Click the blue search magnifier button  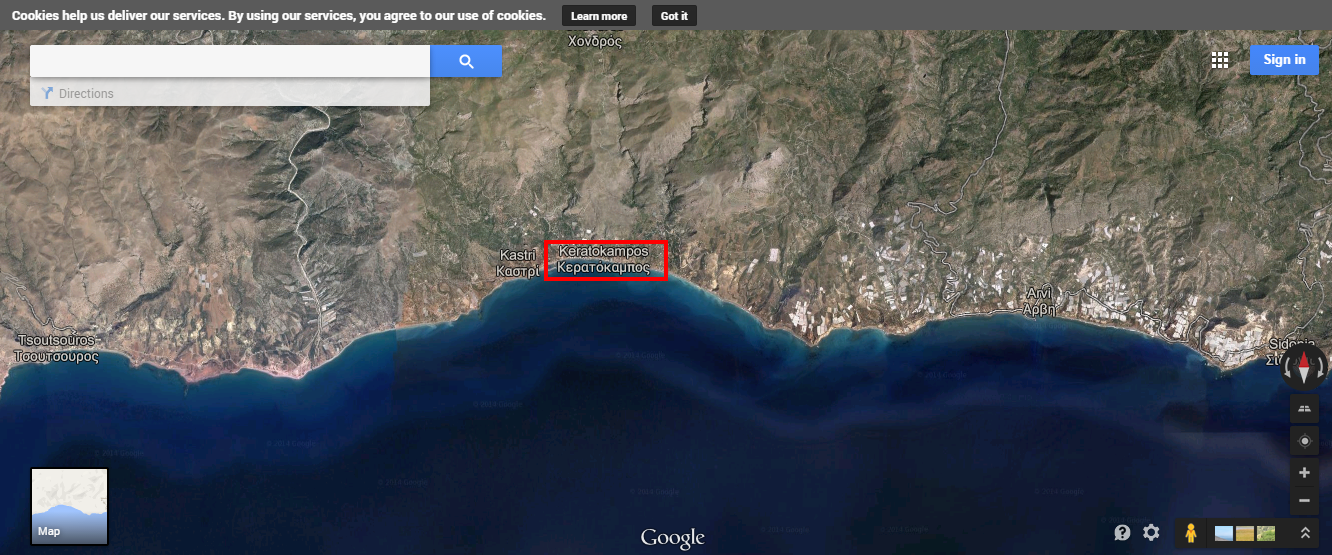click(466, 61)
